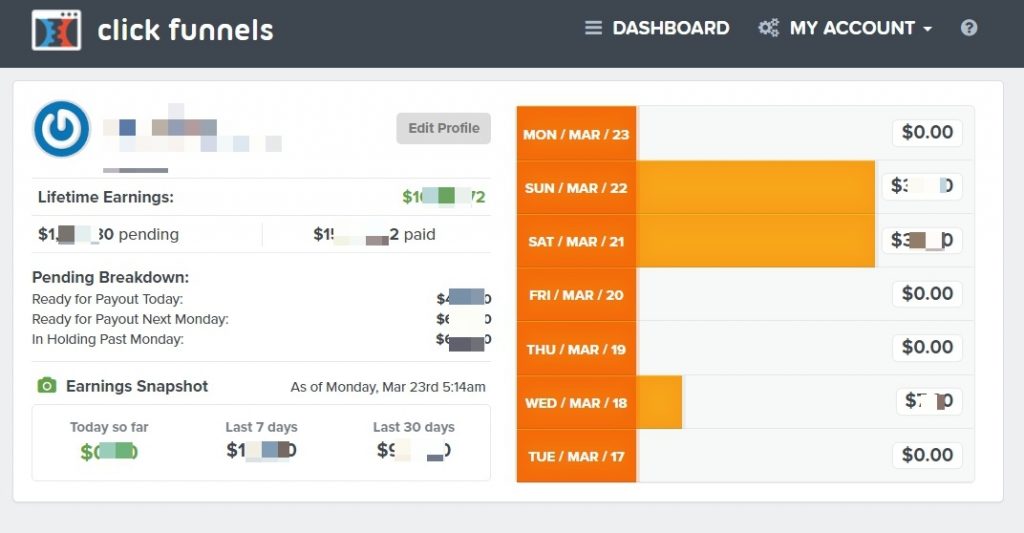Viewport: 1024px width, 533px height.
Task: Click the THU / MAR / 19 $0.00 amount
Action: pyautogui.click(x=927, y=347)
